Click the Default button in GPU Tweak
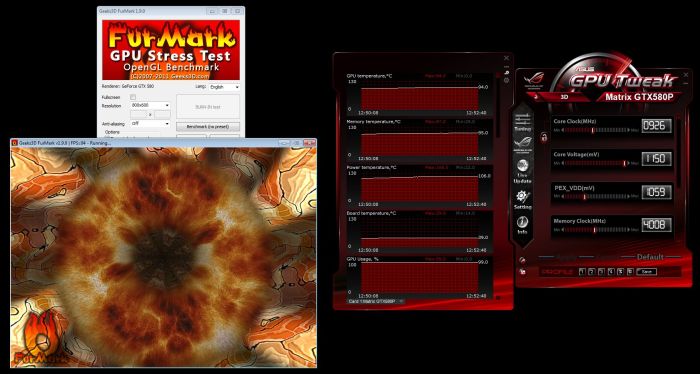 (x=650, y=257)
